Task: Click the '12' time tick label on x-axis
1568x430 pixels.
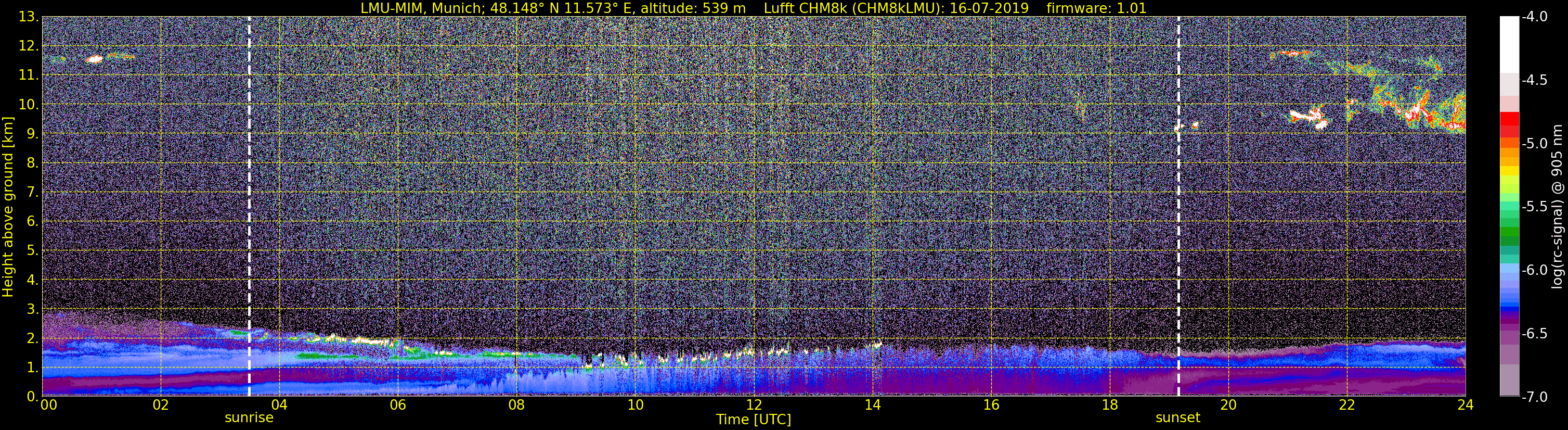Action: pyautogui.click(x=754, y=406)
